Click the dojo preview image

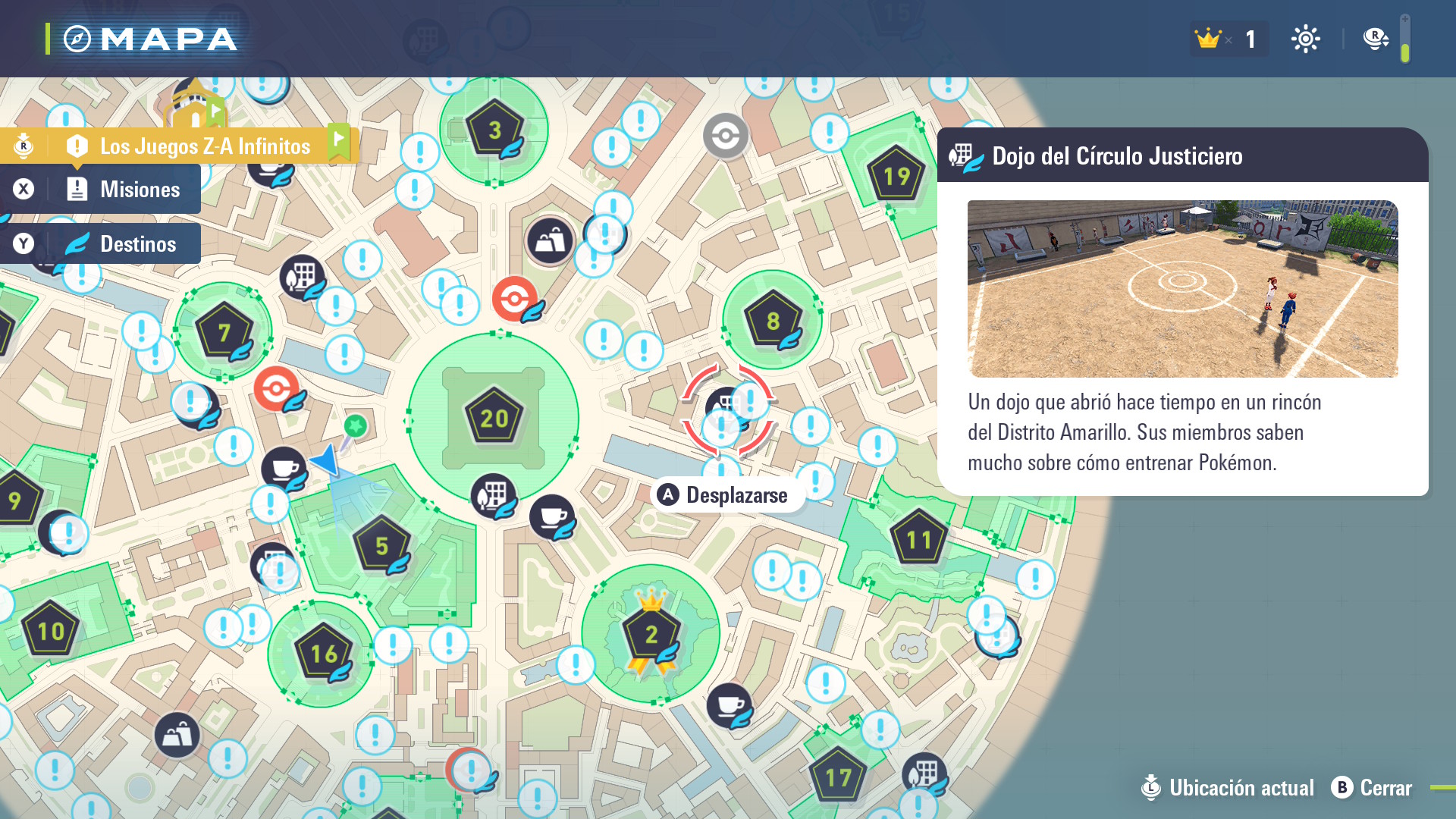[1182, 289]
